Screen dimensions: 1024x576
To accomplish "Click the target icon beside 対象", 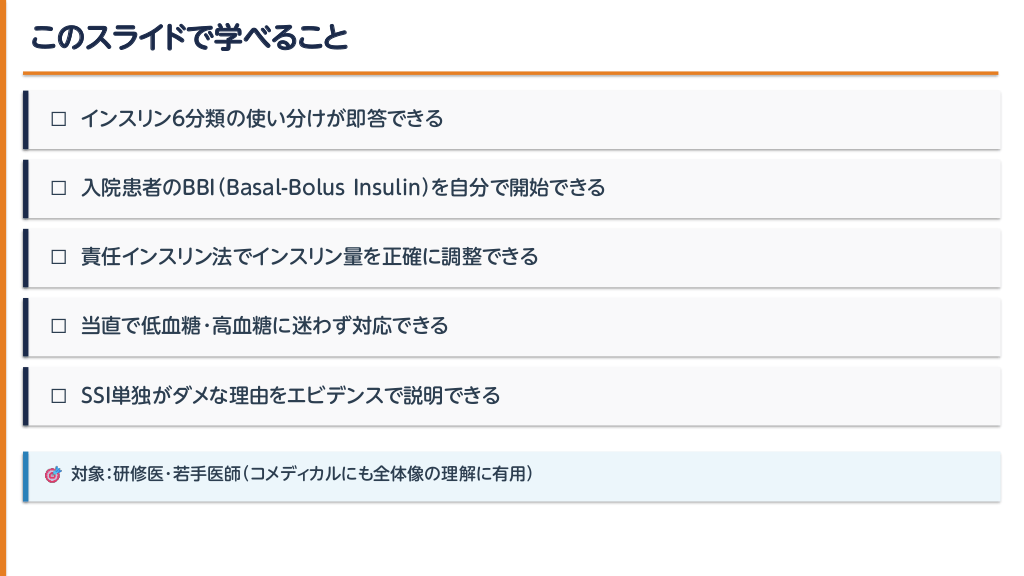I will tap(53, 475).
